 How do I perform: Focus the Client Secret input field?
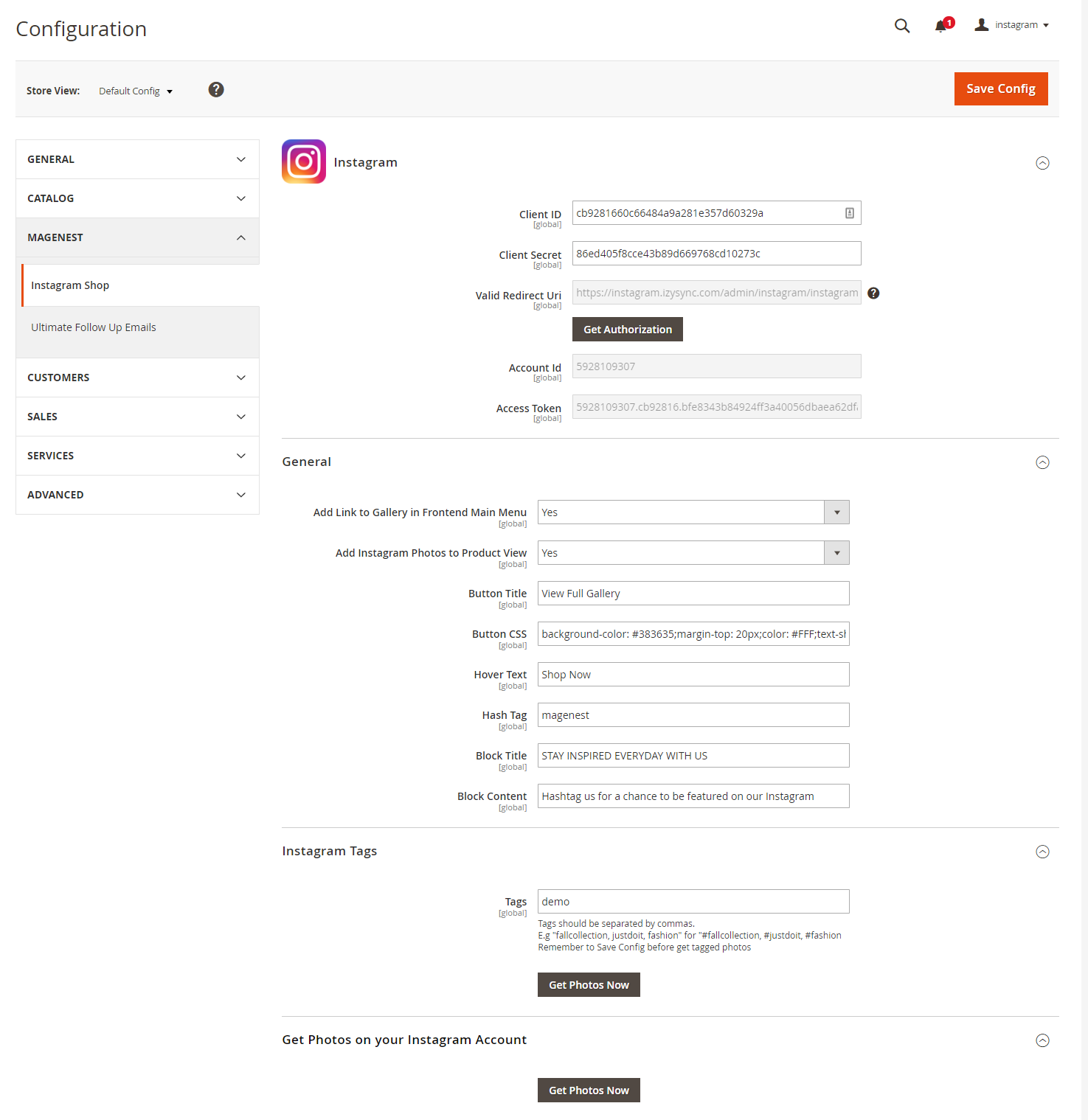716,254
